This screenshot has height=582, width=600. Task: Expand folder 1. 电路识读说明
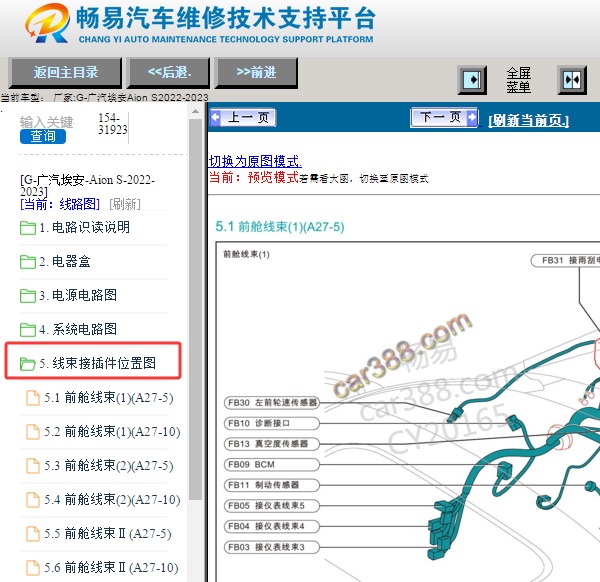85,227
